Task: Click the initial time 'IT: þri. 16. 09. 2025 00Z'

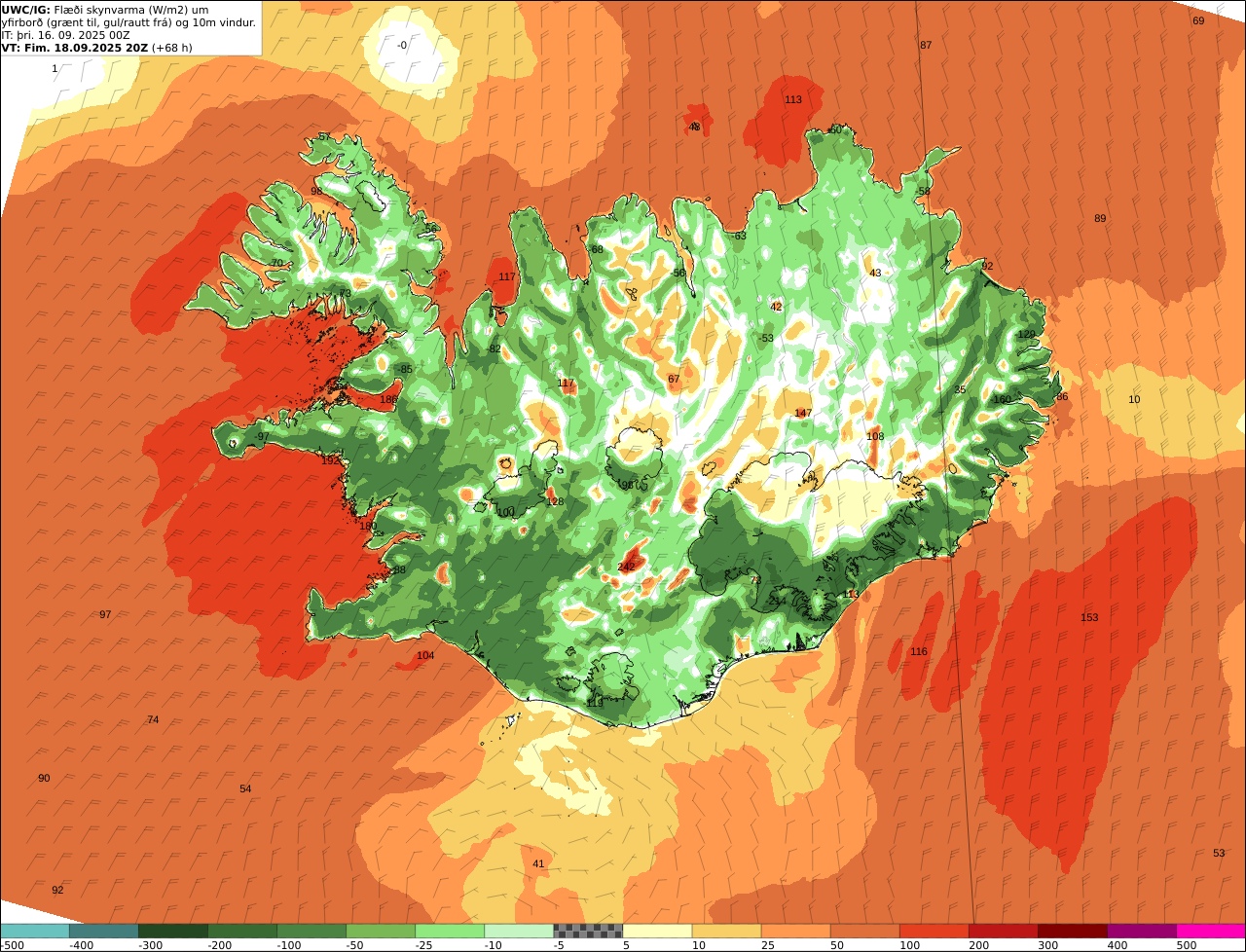Action: tap(66, 35)
